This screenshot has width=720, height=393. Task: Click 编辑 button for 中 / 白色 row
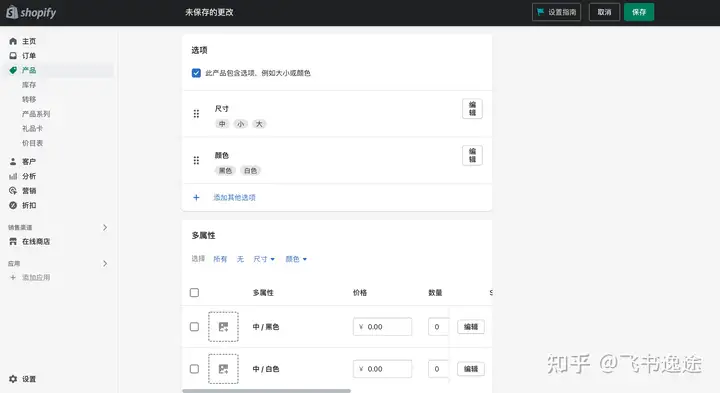(x=471, y=369)
